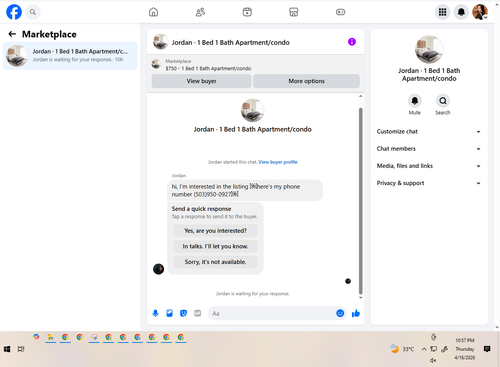Send a thumbs-up like
Image resolution: width=500 pixels, height=367 pixels.
click(356, 313)
